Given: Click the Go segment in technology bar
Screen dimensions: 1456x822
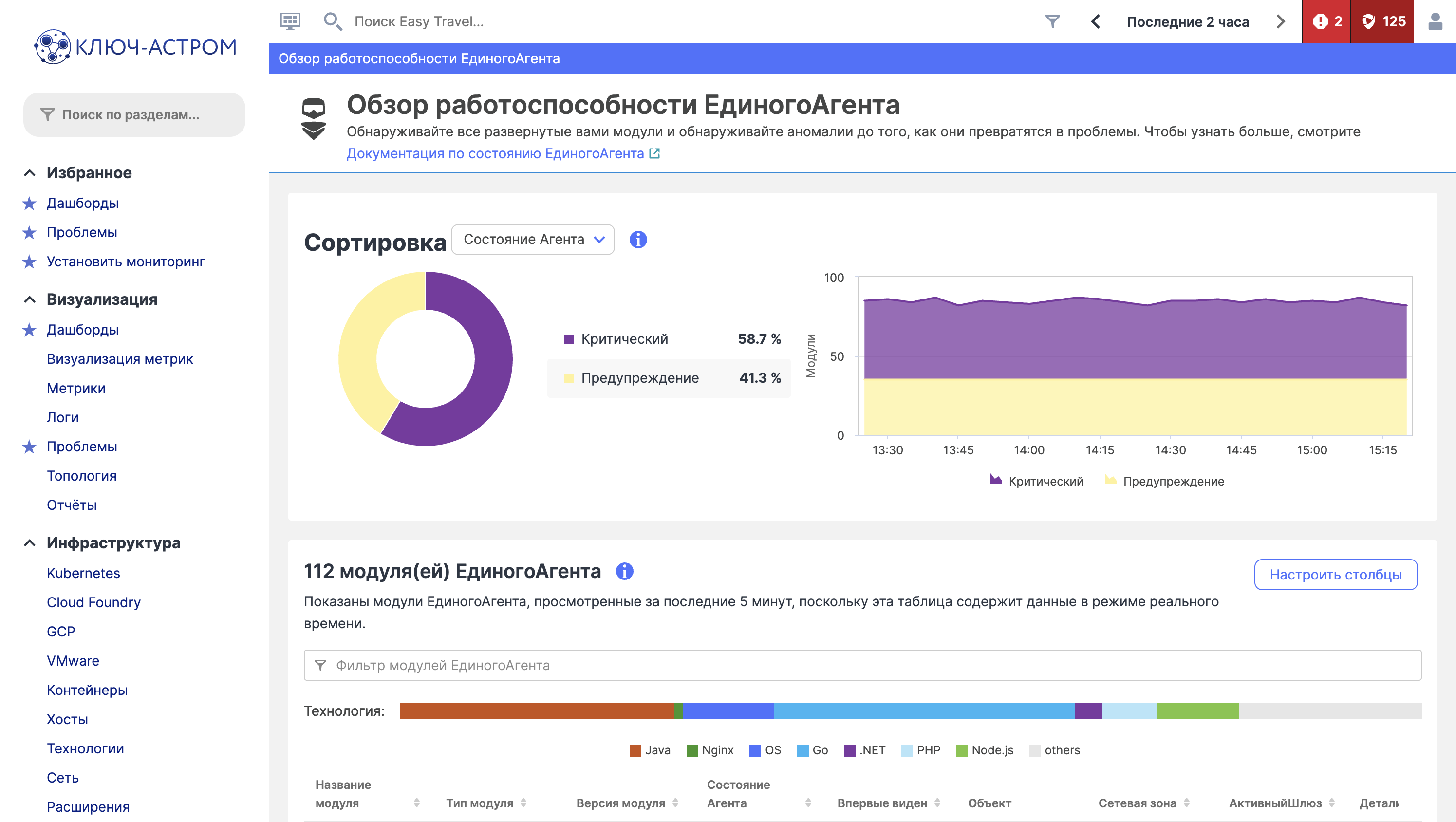Looking at the screenshot, I should (924, 711).
